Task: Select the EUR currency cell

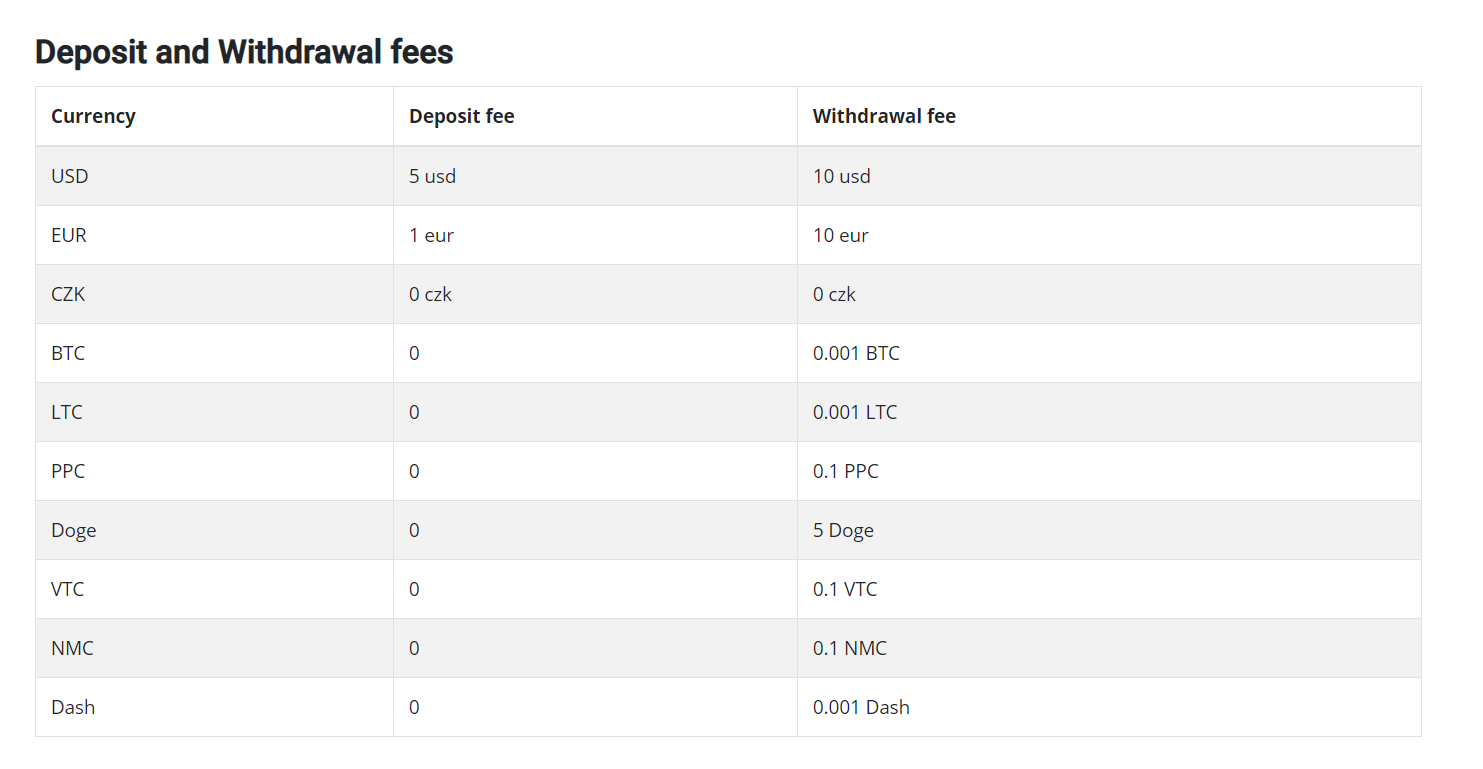Action: pos(69,235)
